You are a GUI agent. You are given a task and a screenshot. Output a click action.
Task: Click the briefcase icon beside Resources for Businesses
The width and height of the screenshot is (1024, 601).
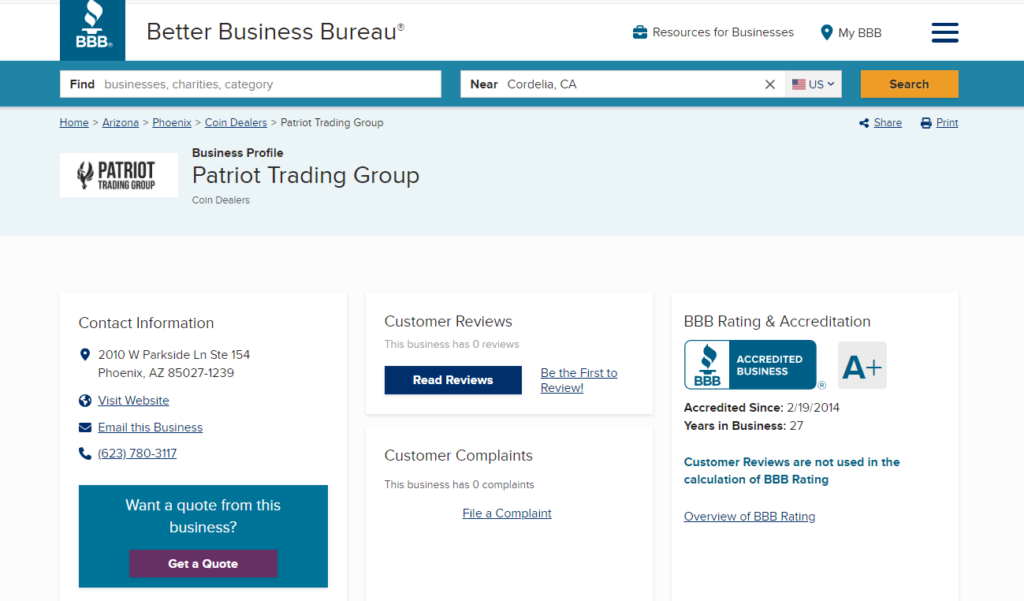(x=640, y=32)
